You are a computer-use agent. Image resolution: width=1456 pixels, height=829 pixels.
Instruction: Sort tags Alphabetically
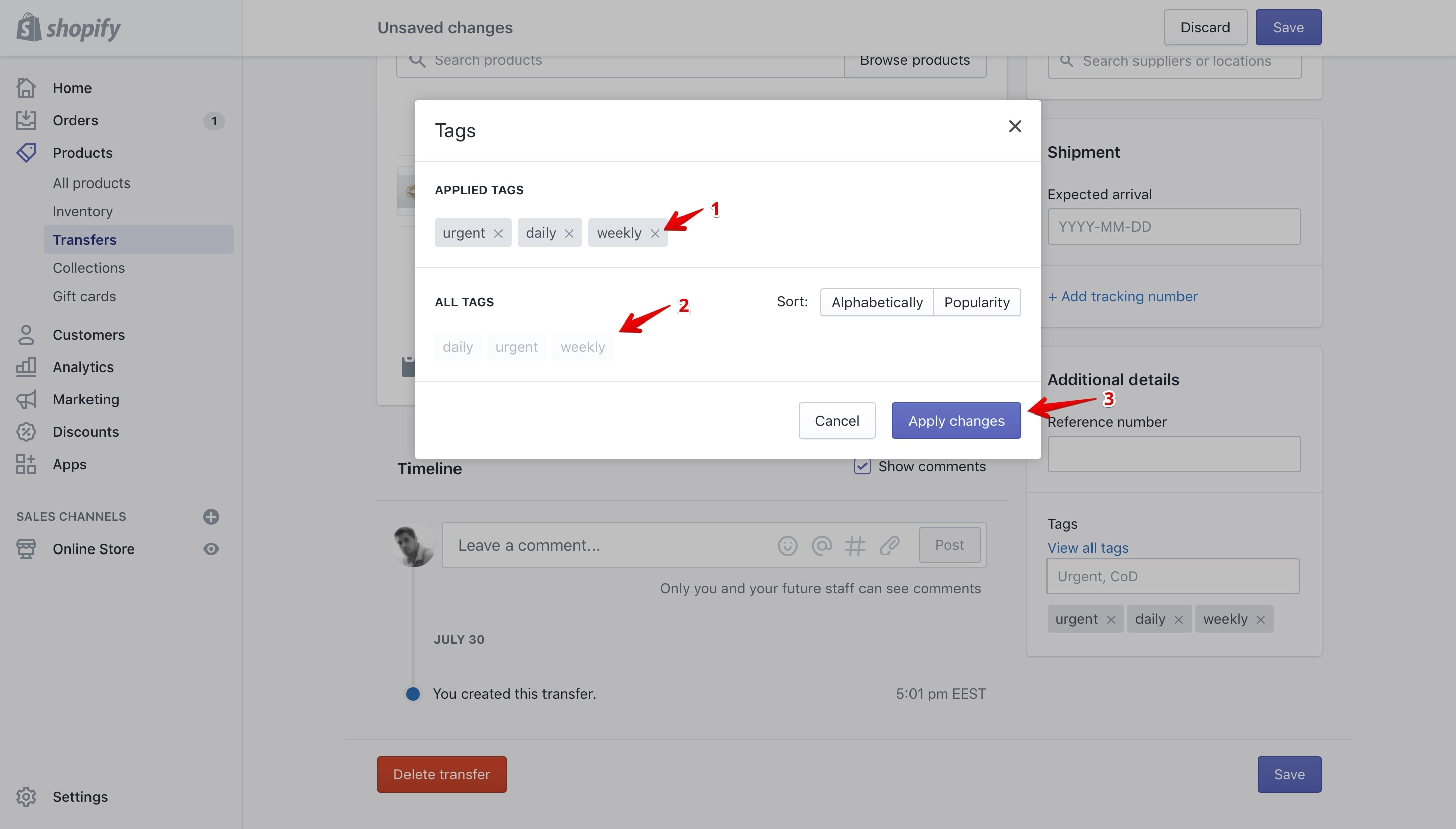click(877, 302)
